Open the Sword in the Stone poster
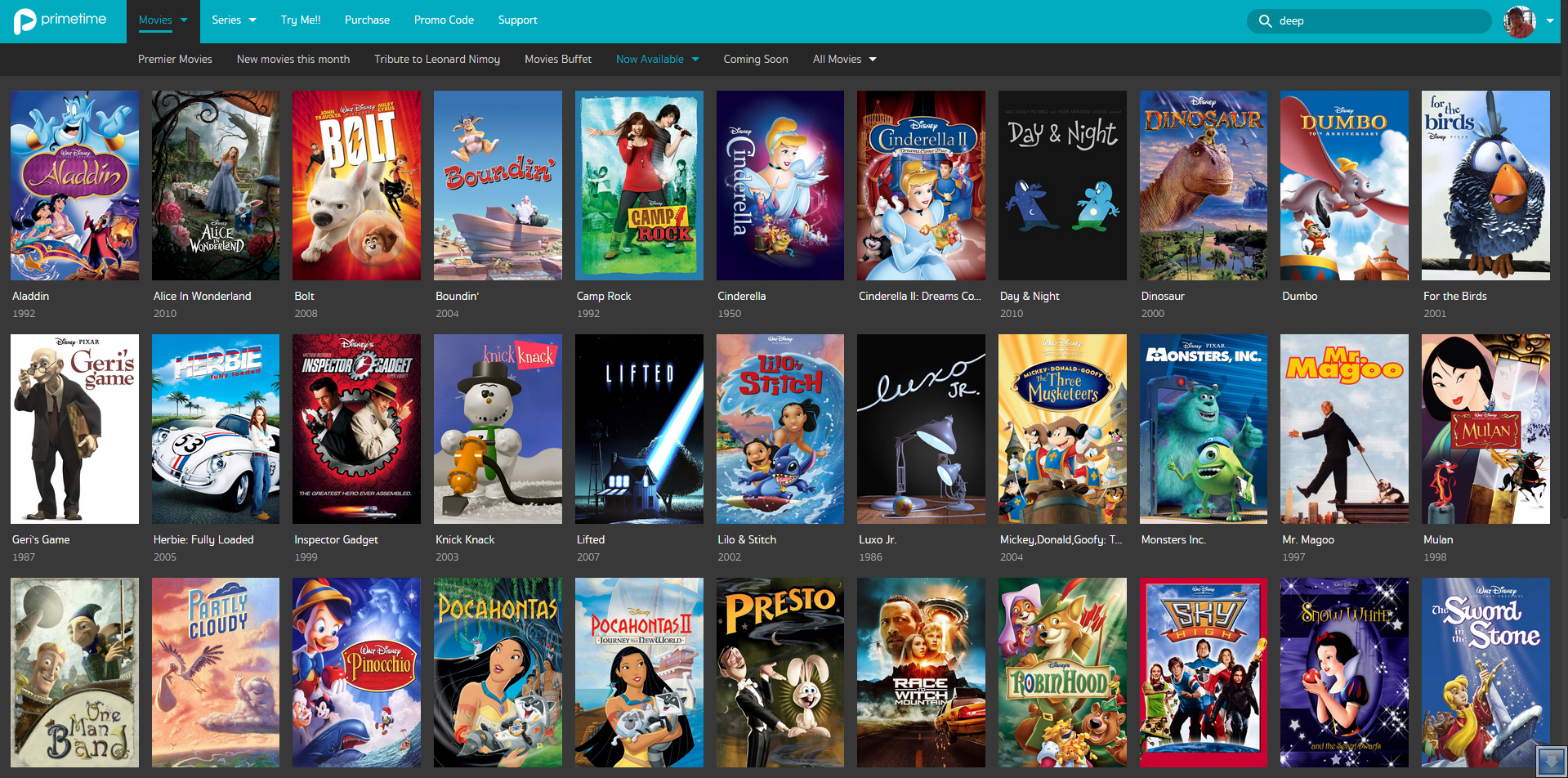 [x=1485, y=673]
